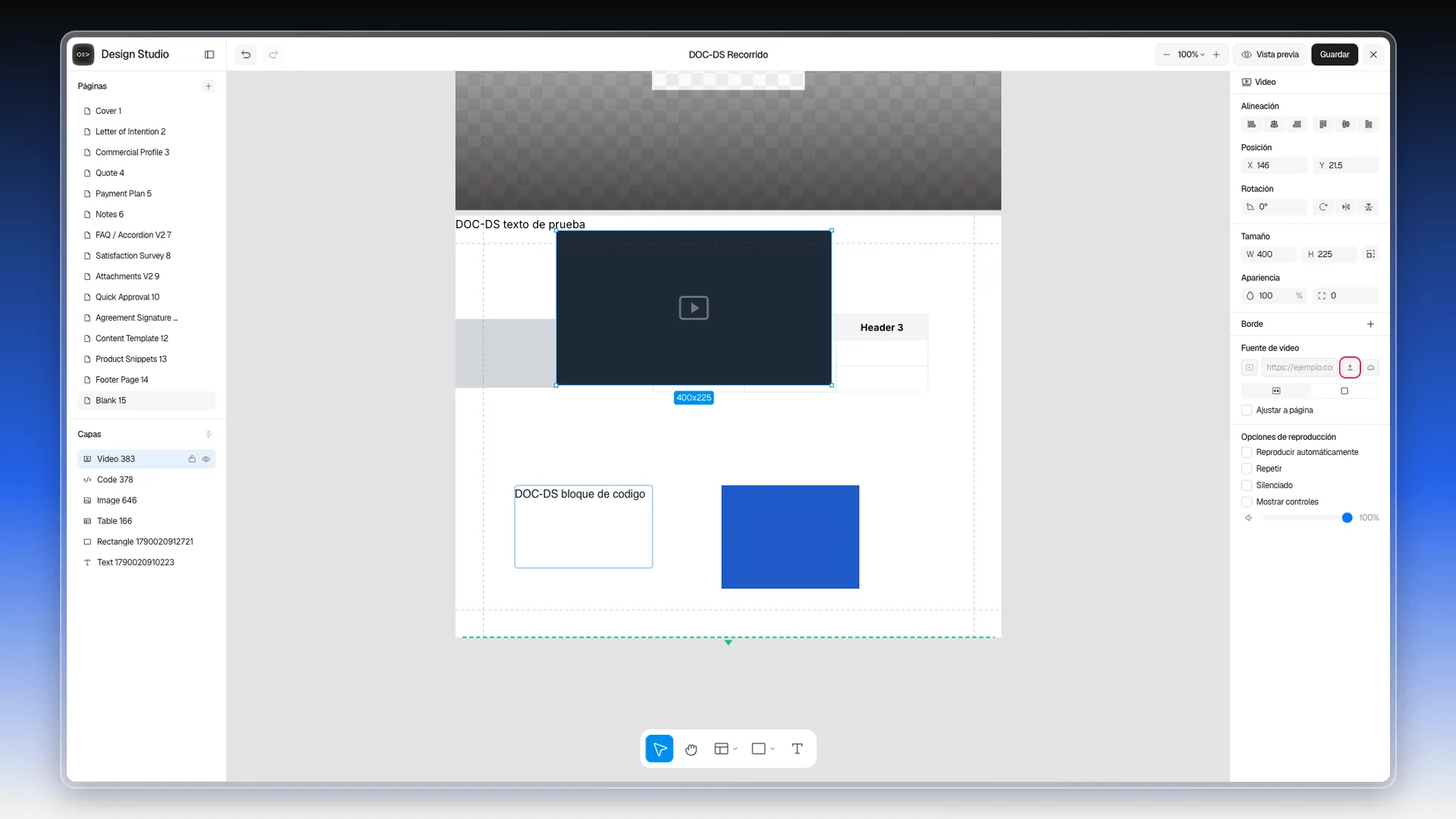Image resolution: width=1456 pixels, height=819 pixels.
Task: Expand the layout tool dropdown arrow
Action: pyautogui.click(x=736, y=749)
